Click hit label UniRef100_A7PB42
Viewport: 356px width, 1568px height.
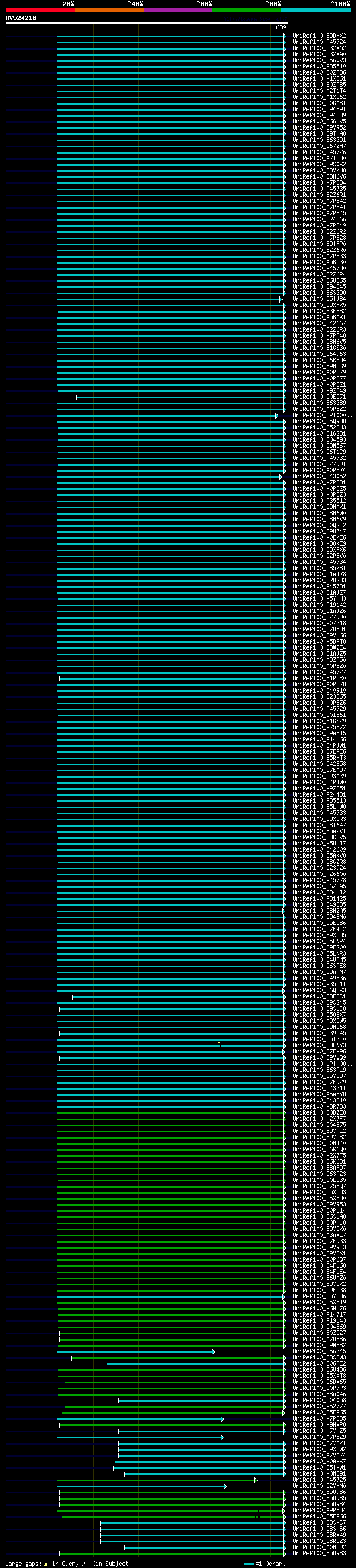pos(319,201)
